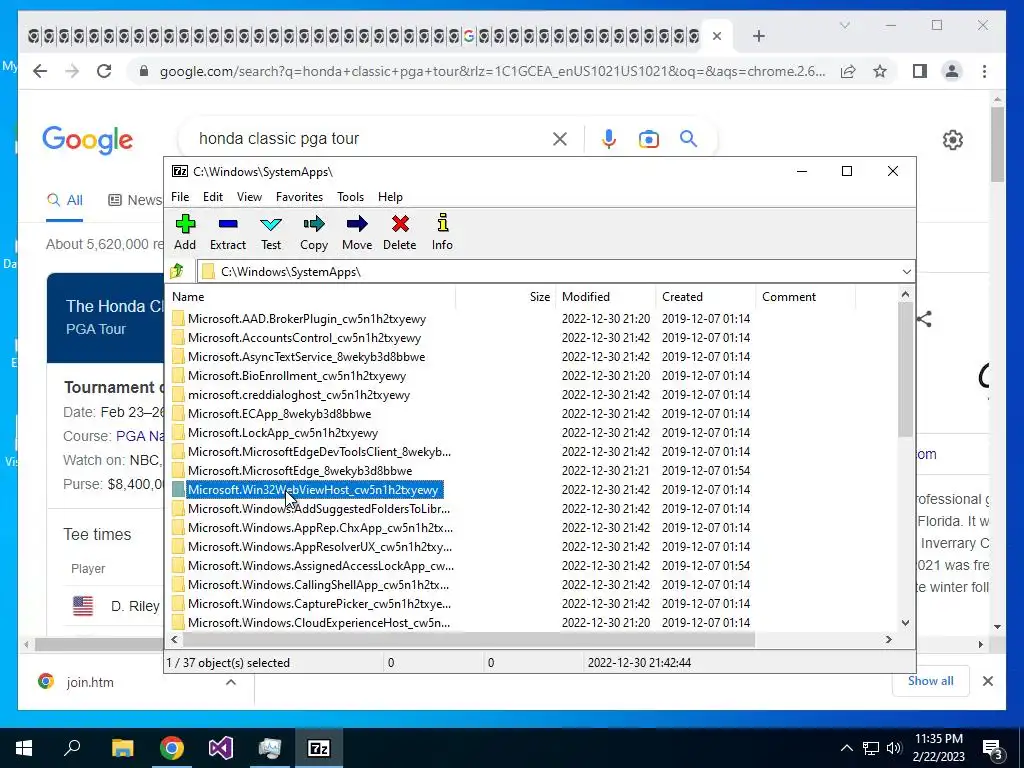Screen dimensions: 1024x768
Task: Open the File menu in 7-Zip
Action: click(180, 197)
